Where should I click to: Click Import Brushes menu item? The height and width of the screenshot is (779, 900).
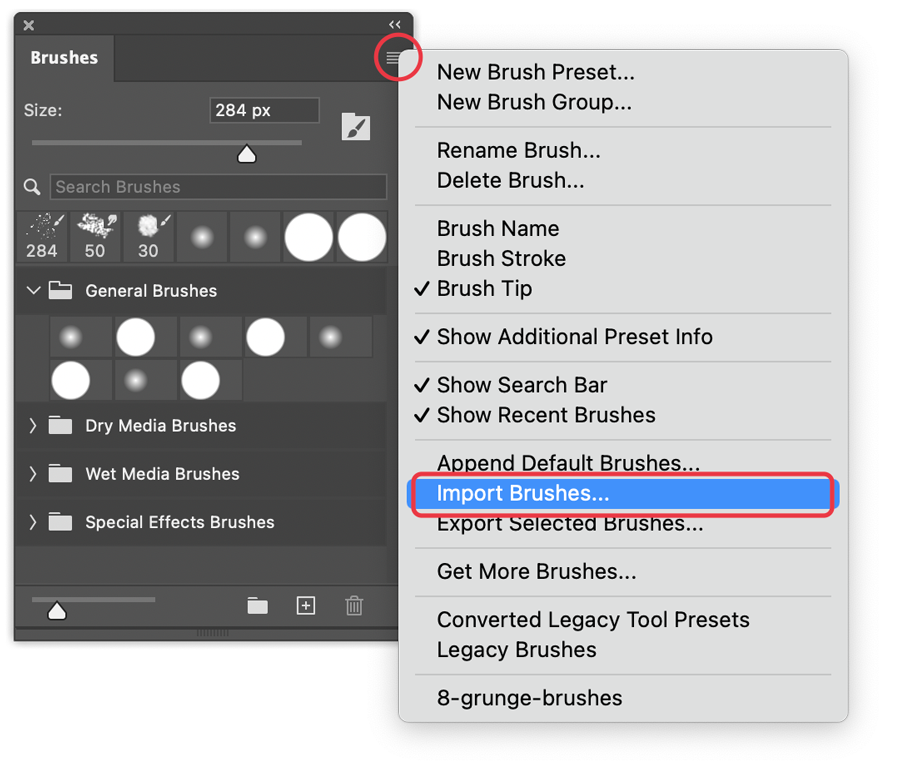point(623,494)
